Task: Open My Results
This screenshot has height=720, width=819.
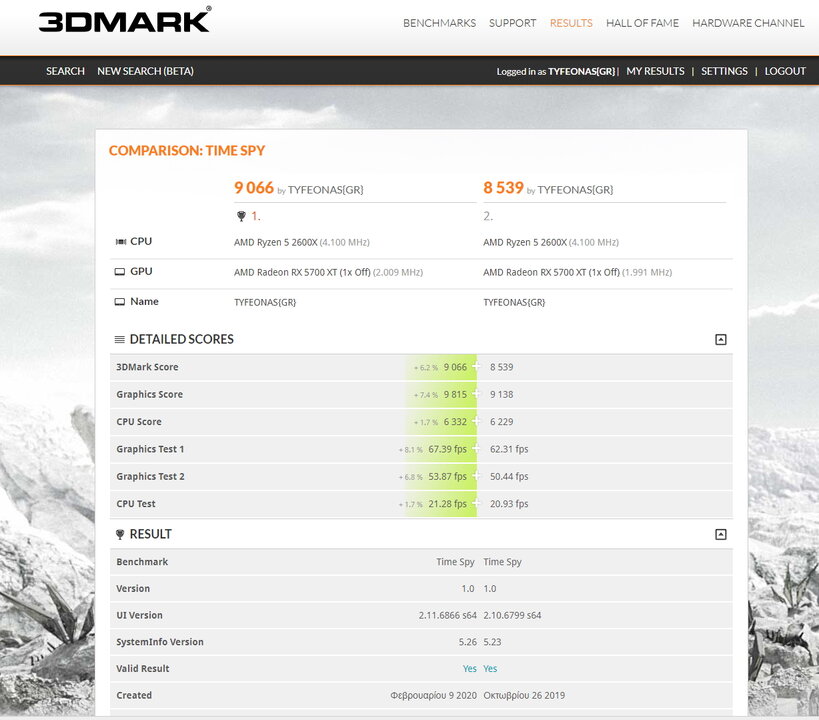Action: [655, 71]
